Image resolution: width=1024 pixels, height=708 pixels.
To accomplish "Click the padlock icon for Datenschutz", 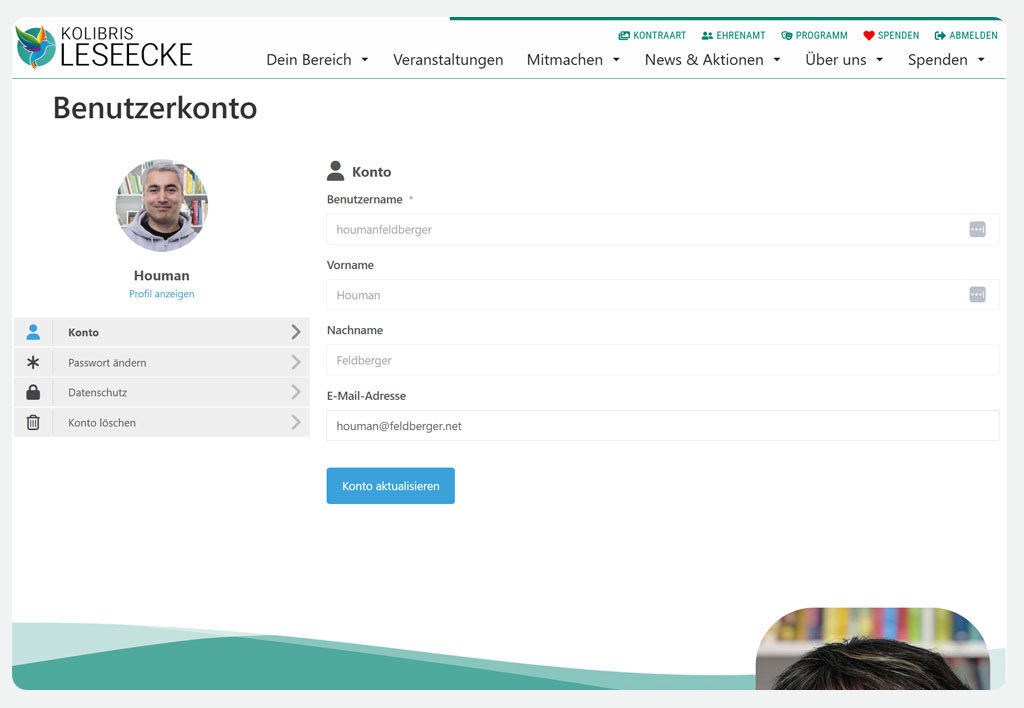I will click(33, 392).
